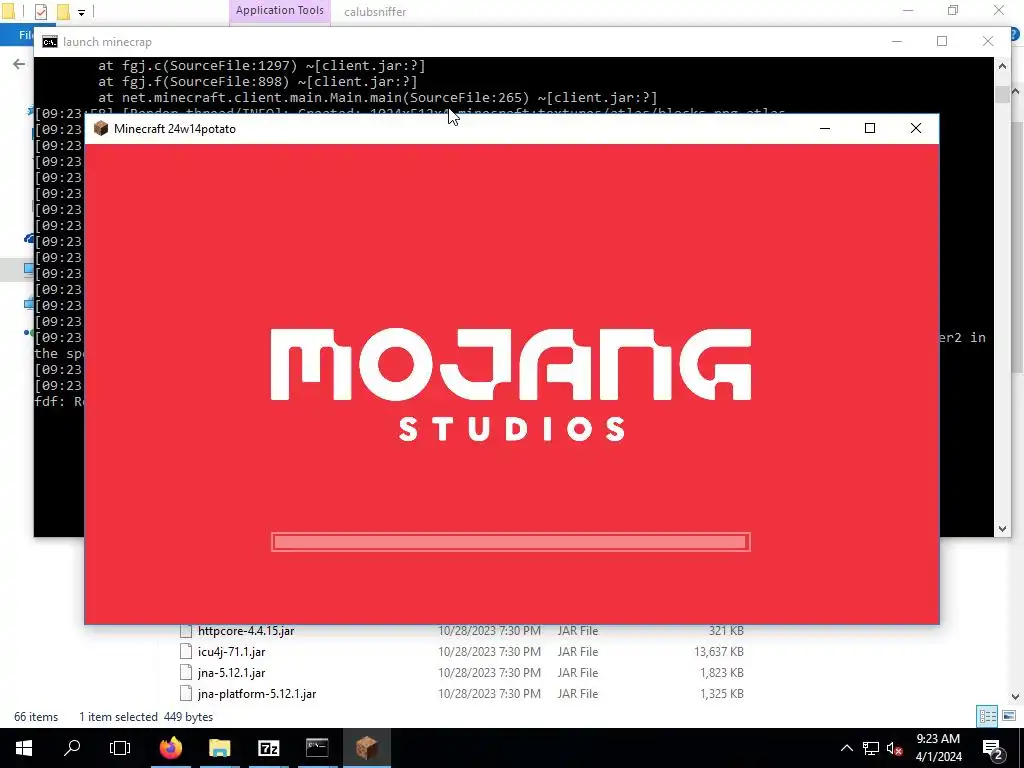Click the muted volume tray icon
The width and height of the screenshot is (1024, 768).
pos(894,748)
